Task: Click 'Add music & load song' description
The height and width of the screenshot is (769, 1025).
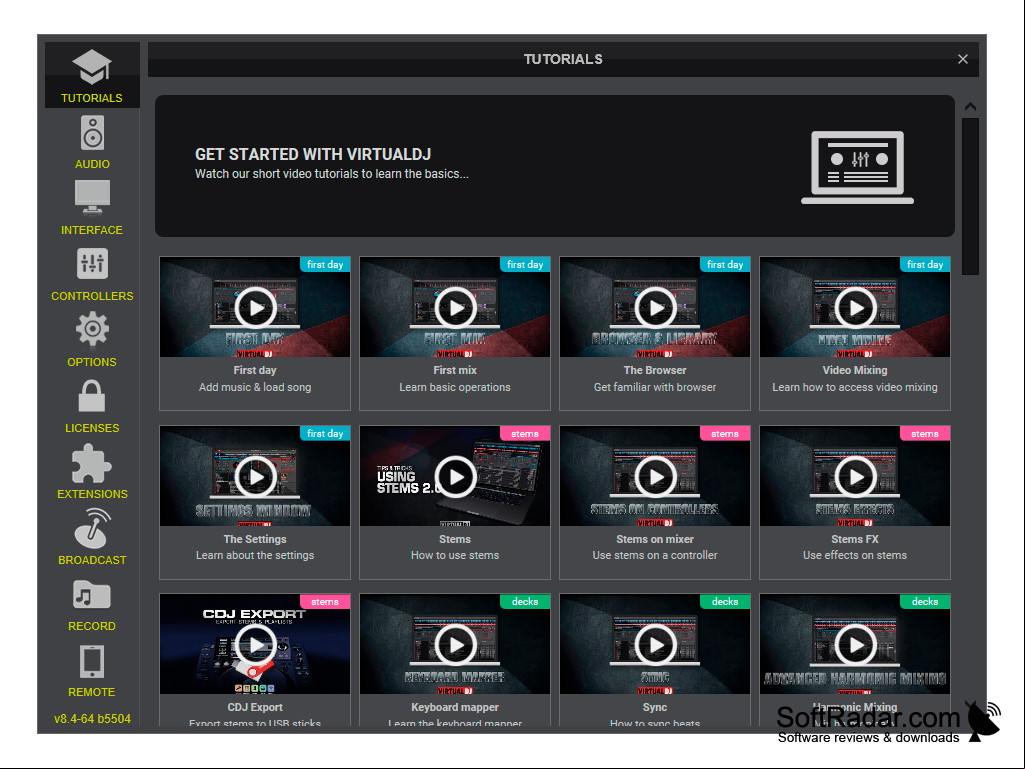Action: (255, 387)
